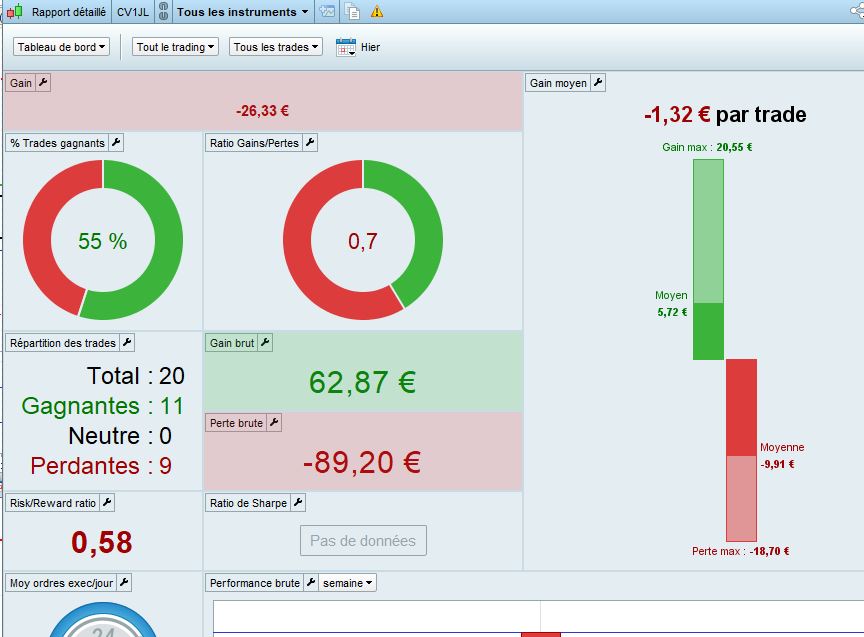This screenshot has width=864, height=637.
Task: Click the wrench icon of Gain moyen
Action: (x=598, y=83)
